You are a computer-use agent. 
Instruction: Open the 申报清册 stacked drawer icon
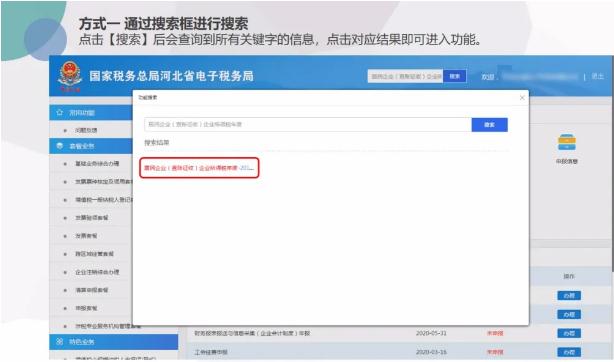[x=567, y=142]
